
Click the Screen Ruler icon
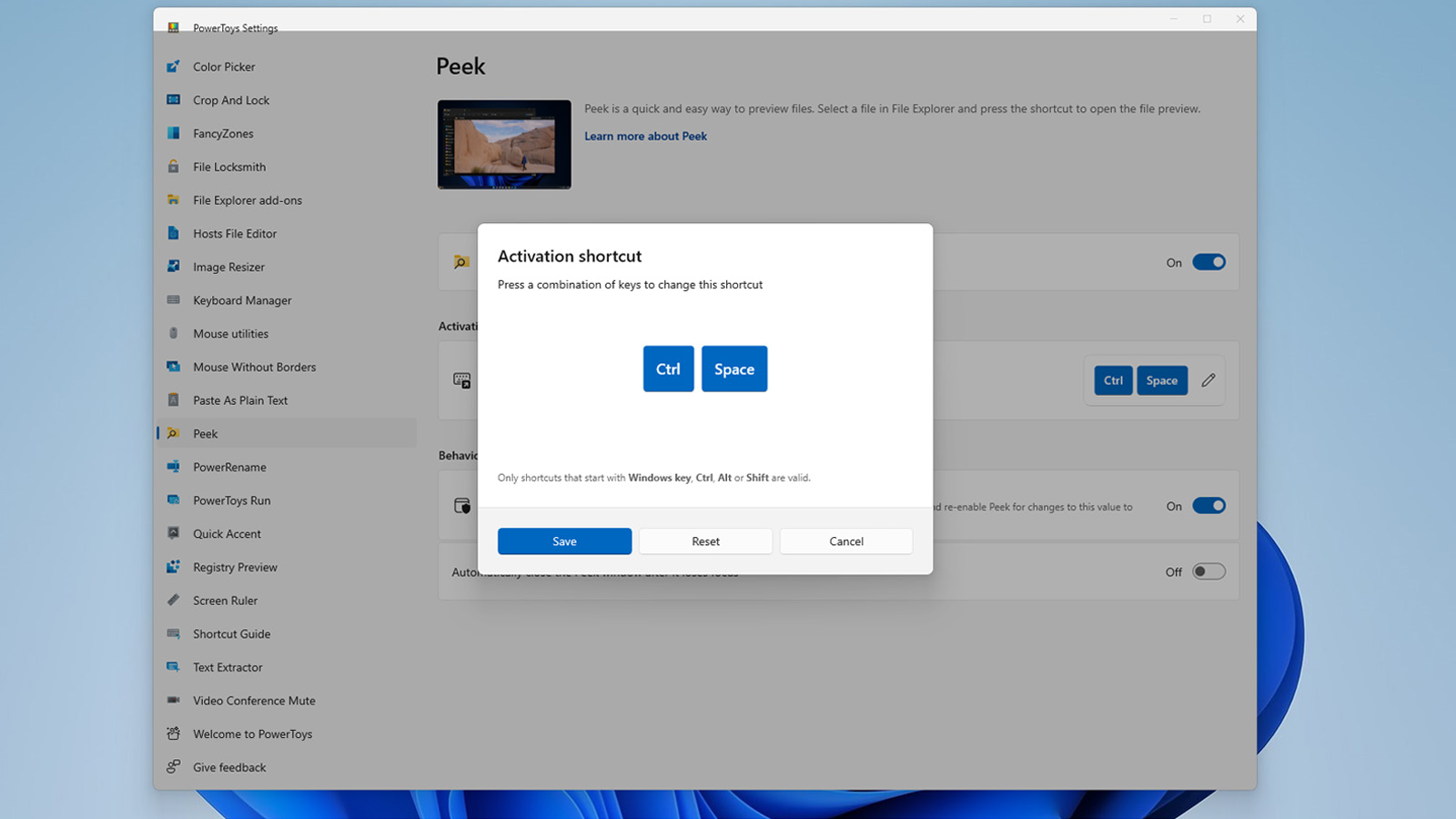coord(173,601)
